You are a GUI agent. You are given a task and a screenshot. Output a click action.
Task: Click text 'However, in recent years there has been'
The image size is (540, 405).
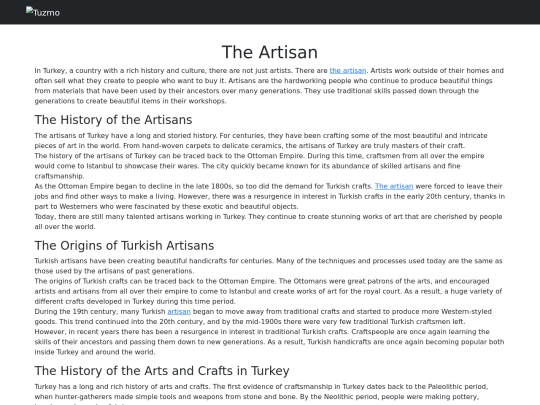(x=102, y=332)
